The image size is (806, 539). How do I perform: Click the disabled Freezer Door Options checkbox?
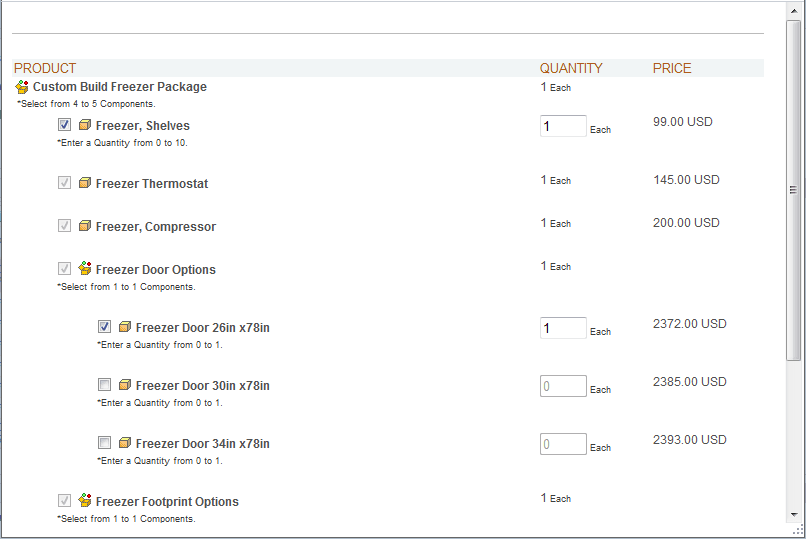64,268
